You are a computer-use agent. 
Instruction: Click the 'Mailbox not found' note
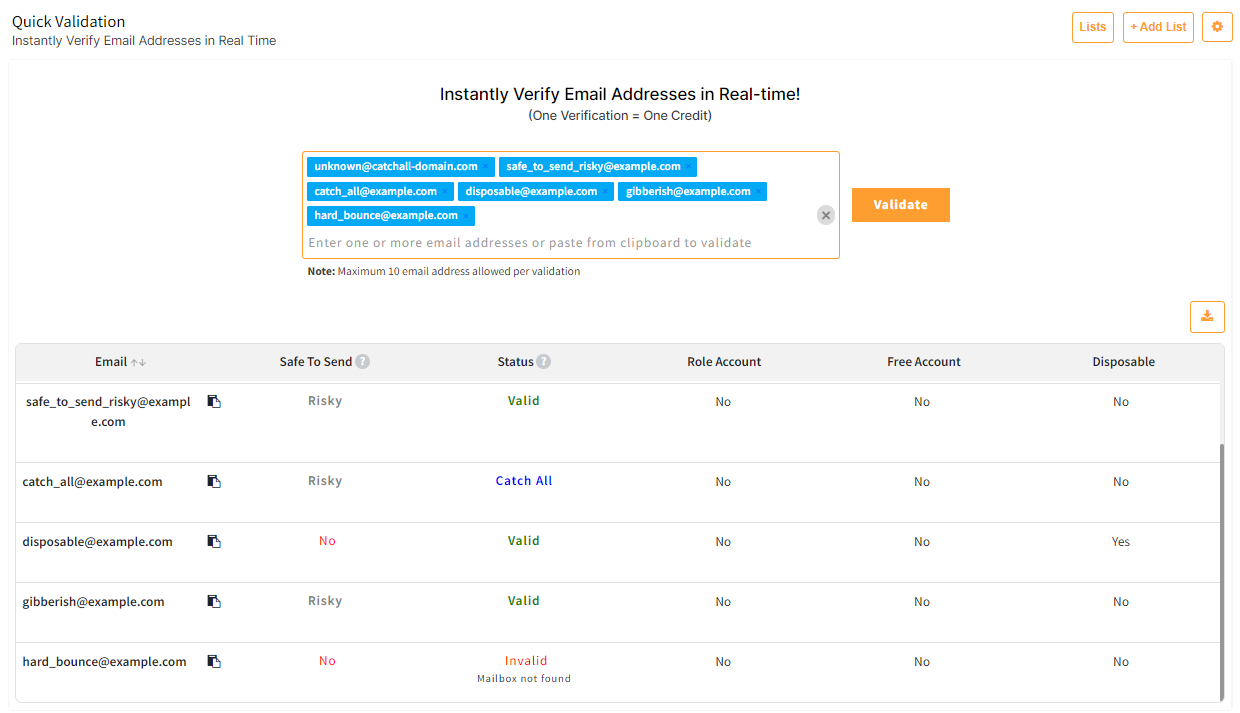(x=524, y=679)
